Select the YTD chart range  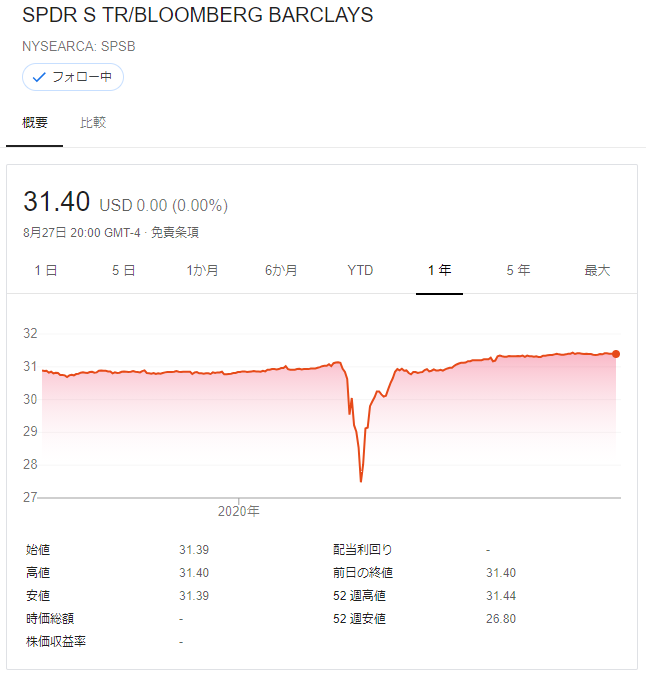coord(360,271)
